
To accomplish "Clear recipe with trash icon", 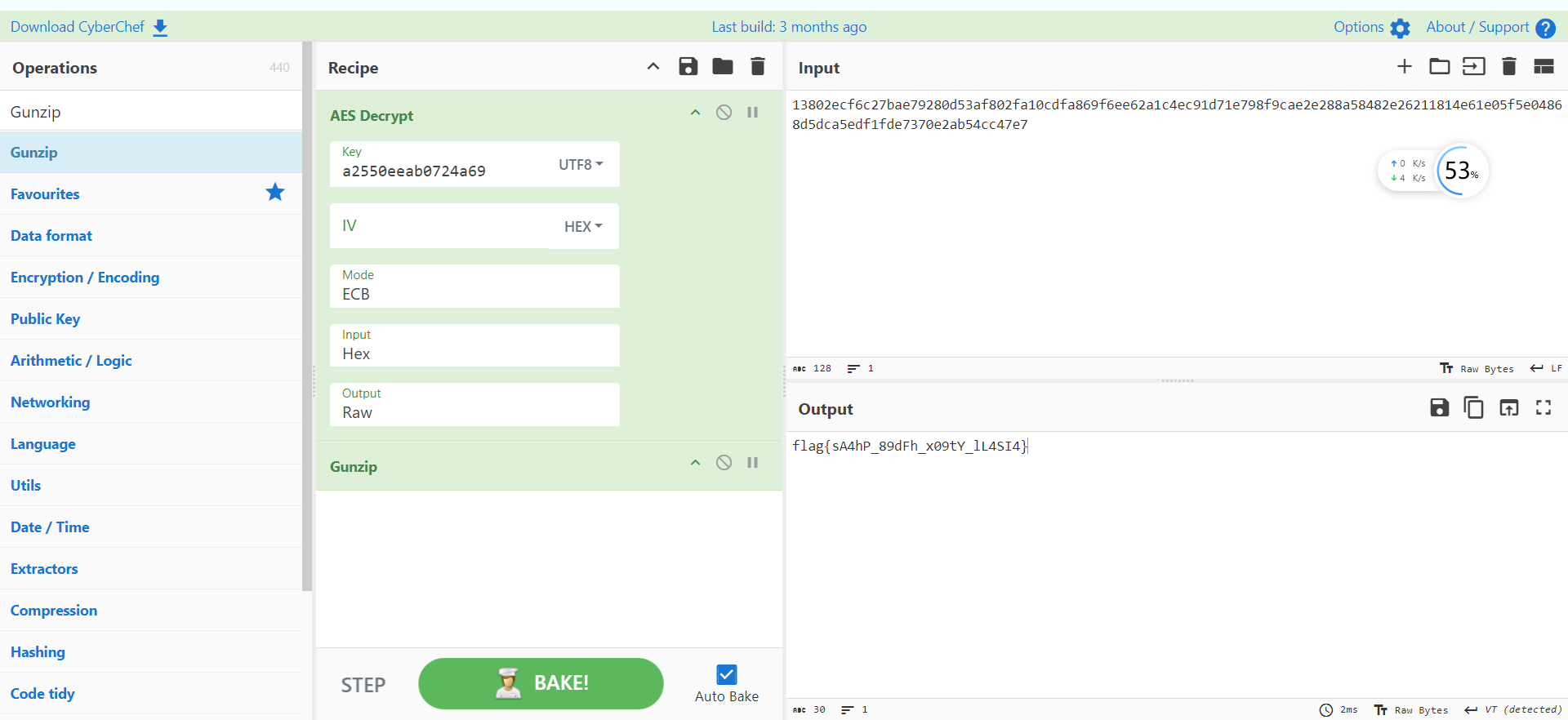I will click(758, 67).
